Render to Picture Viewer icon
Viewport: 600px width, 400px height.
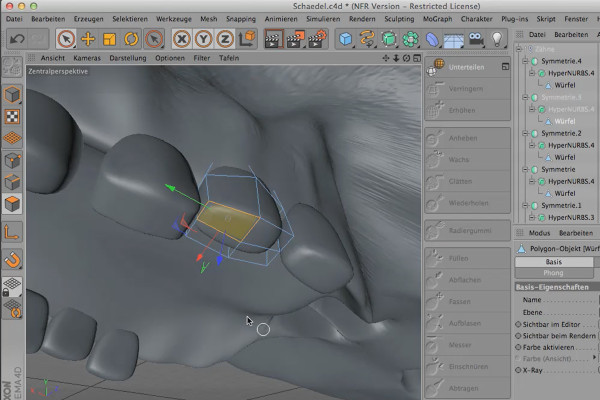coord(295,39)
